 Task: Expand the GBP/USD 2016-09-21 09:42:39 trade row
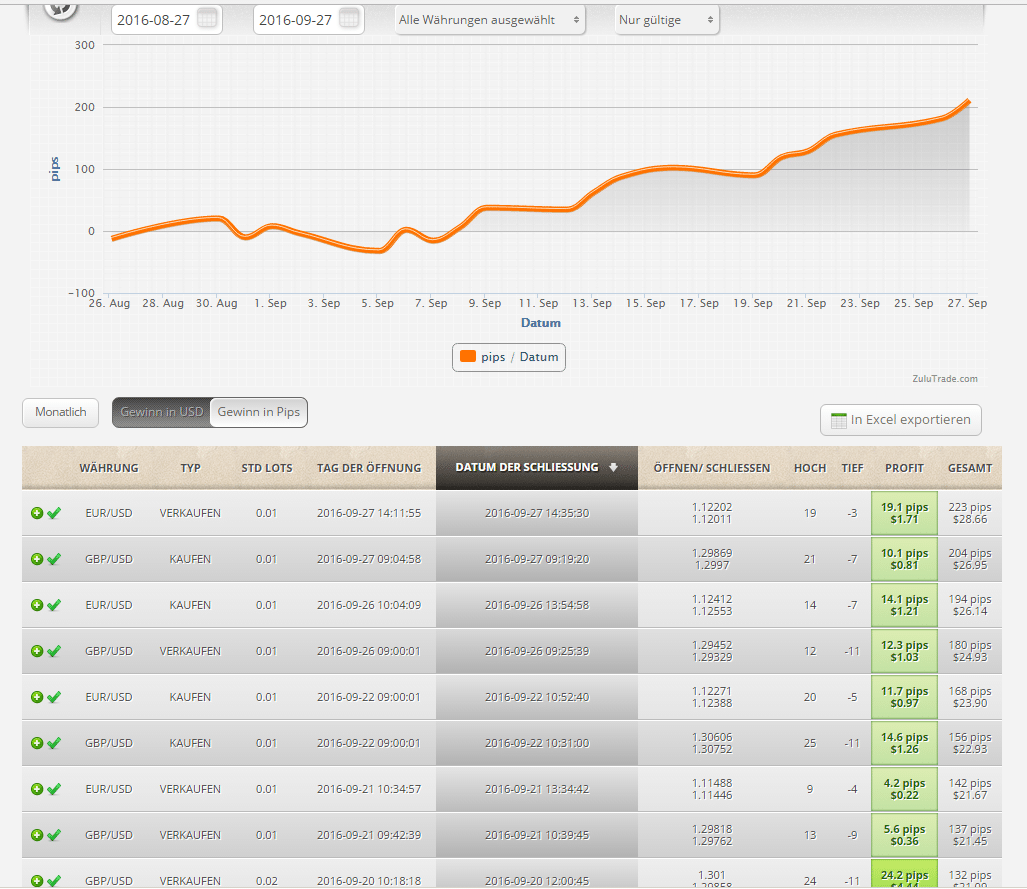click(x=37, y=835)
